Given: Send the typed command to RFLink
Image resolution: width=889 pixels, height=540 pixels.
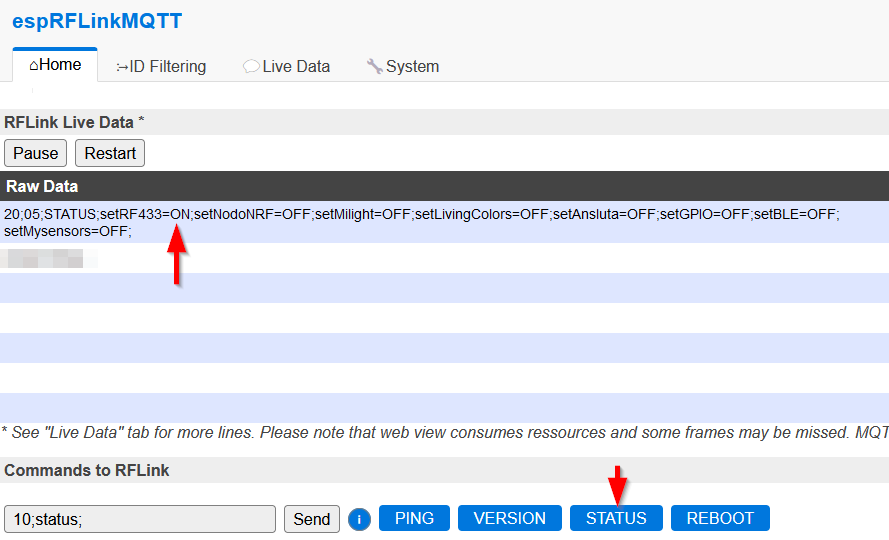Looking at the screenshot, I should [x=311, y=519].
